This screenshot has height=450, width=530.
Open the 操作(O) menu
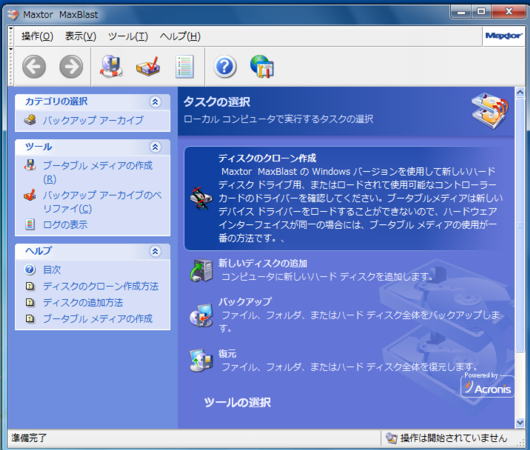[x=37, y=36]
